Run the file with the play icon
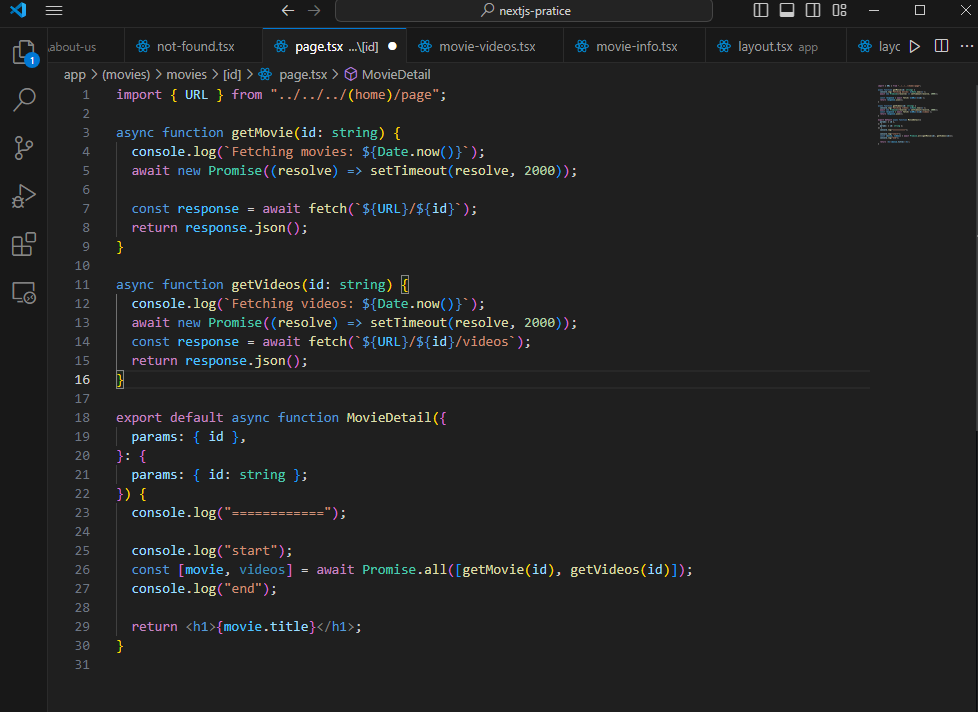This screenshot has height=712, width=978. (915, 47)
